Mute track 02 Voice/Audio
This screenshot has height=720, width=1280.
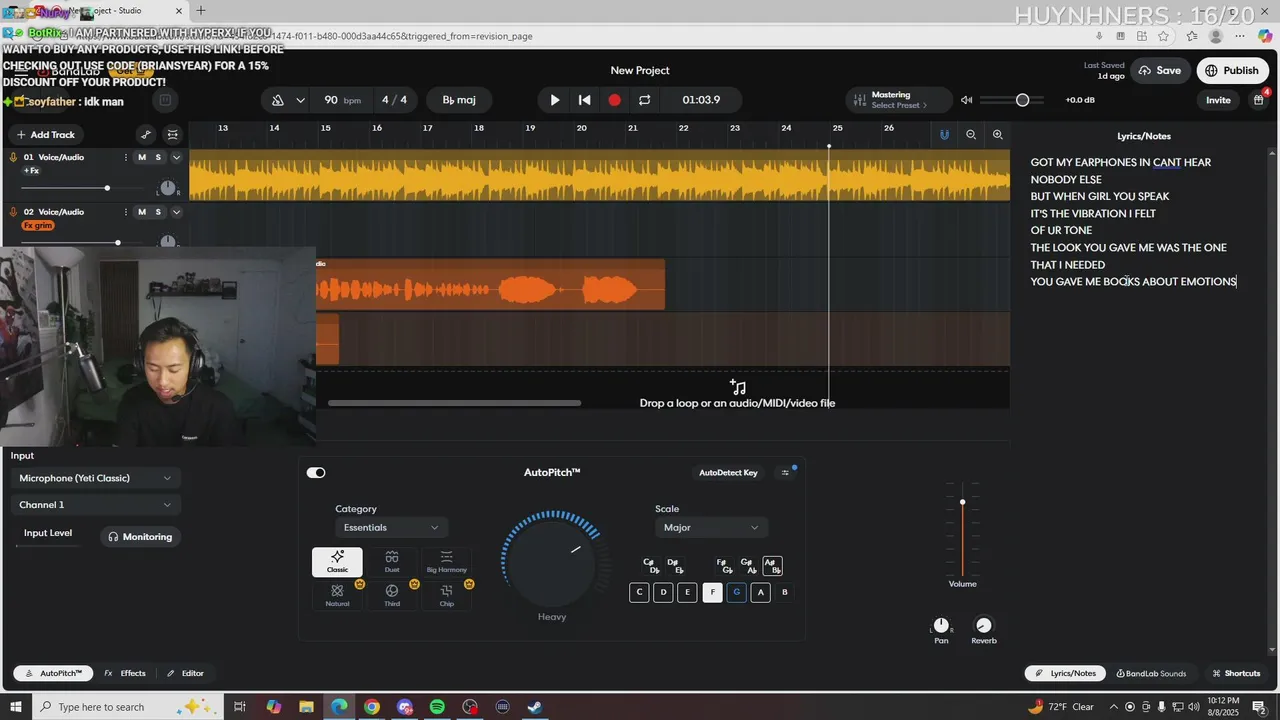click(142, 212)
